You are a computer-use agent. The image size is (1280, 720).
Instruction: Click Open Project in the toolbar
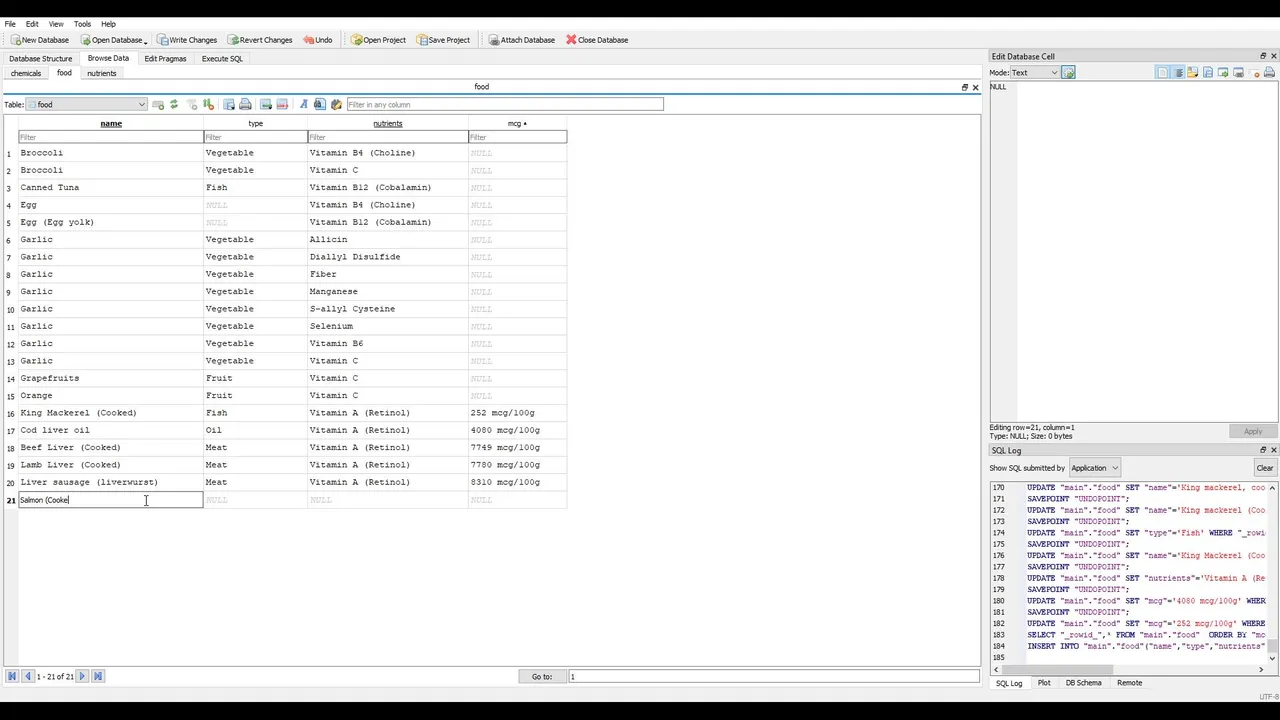(x=378, y=40)
